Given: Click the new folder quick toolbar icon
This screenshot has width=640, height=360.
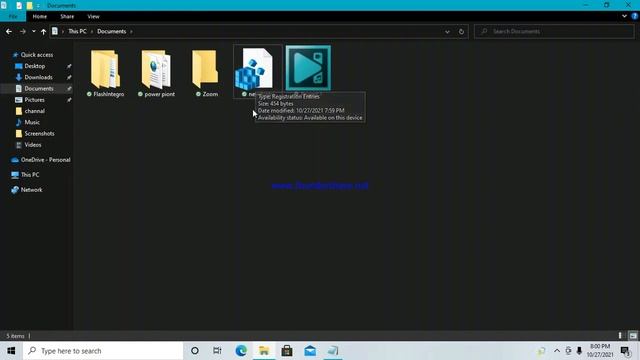Looking at the screenshot, I should click(29, 6).
